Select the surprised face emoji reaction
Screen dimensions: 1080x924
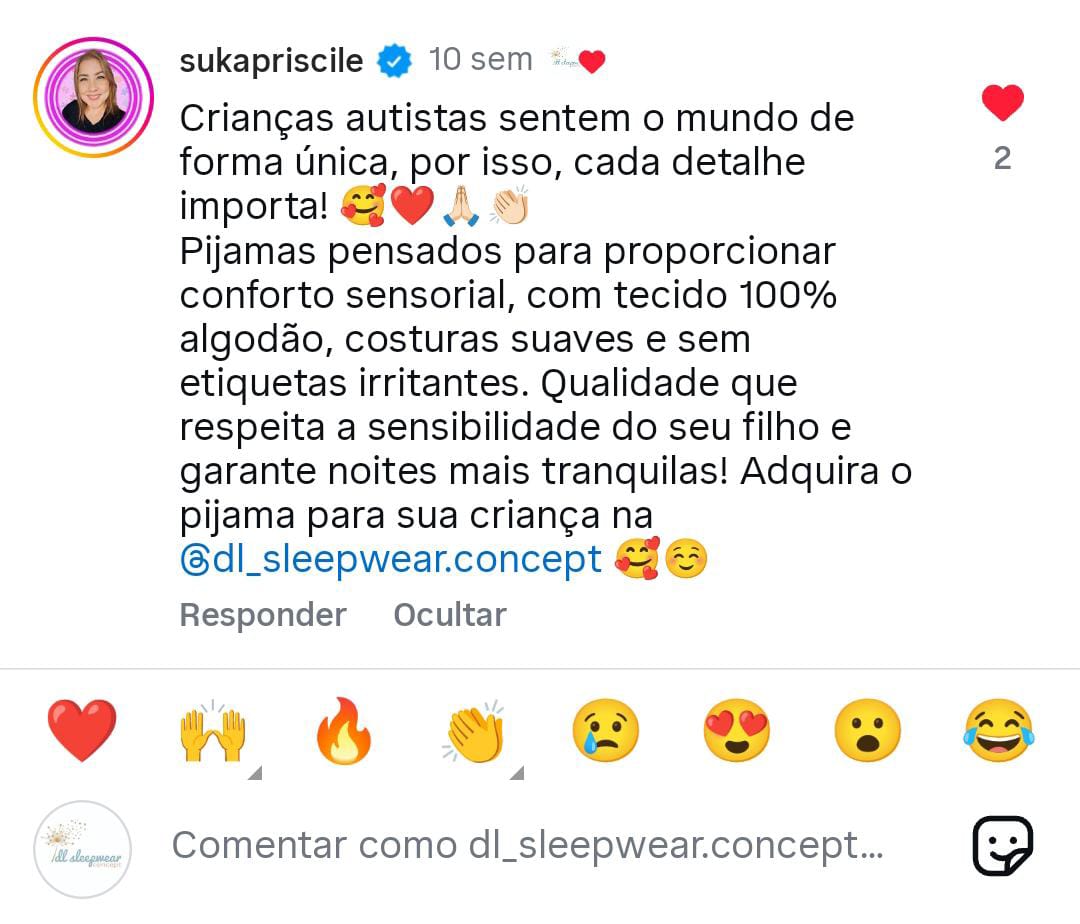867,731
